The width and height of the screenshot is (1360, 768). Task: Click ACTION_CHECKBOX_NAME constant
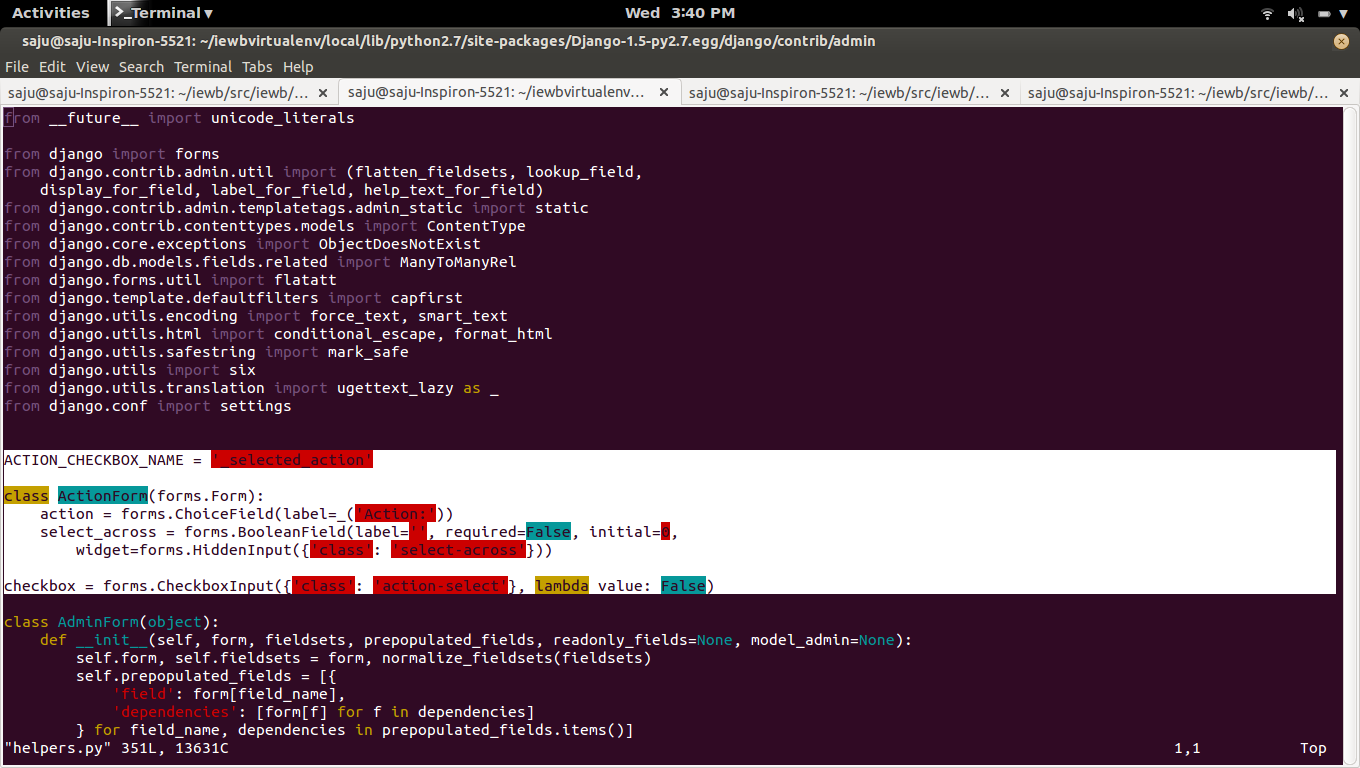coord(94,460)
